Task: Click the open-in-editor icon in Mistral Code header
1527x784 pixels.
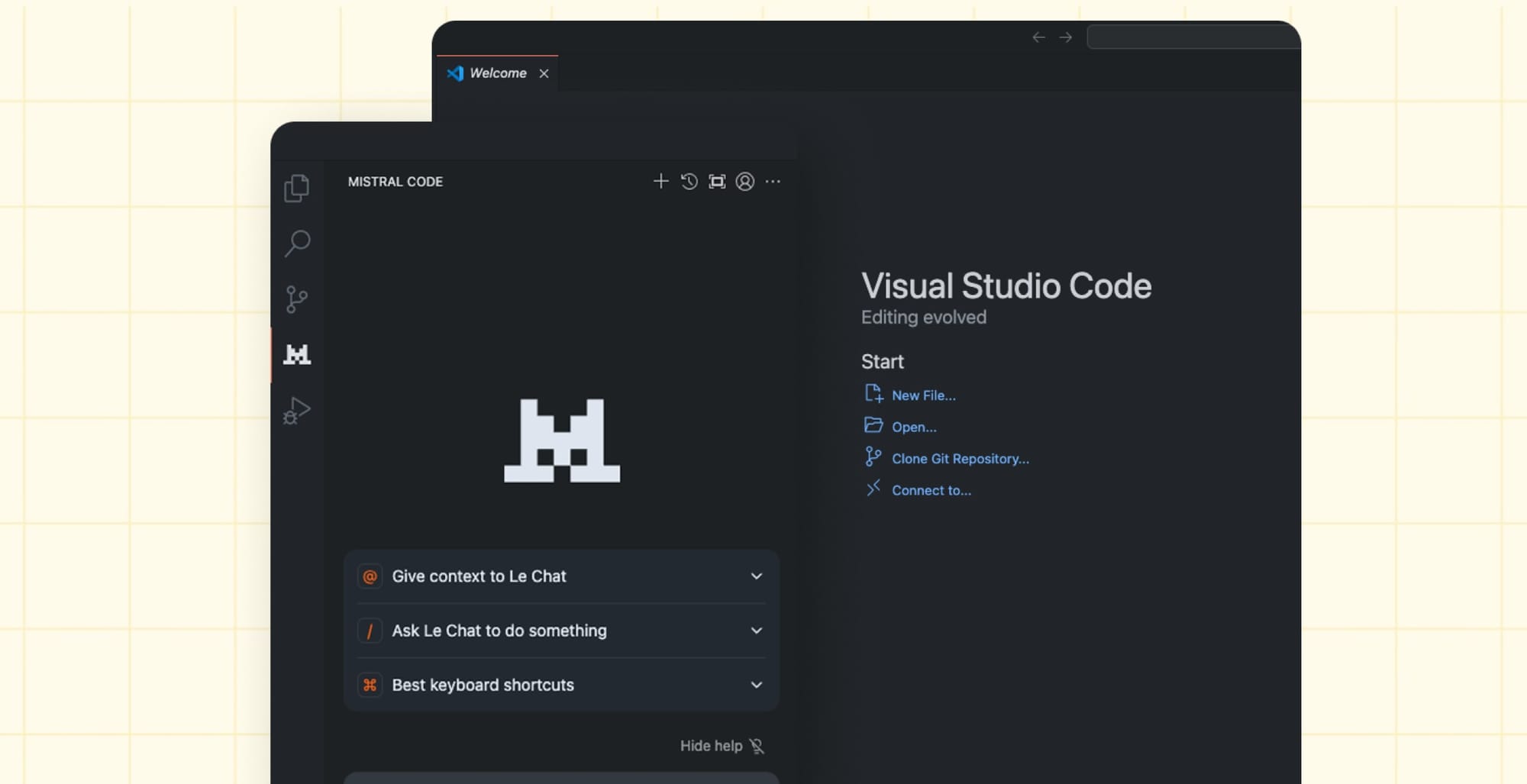Action: pos(716,182)
